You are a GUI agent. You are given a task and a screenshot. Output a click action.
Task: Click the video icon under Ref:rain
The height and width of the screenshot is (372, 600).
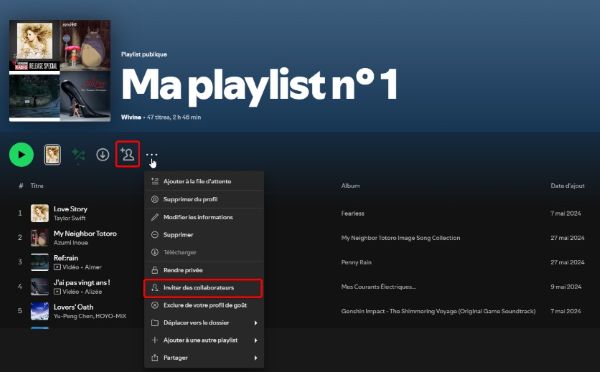[x=57, y=267]
